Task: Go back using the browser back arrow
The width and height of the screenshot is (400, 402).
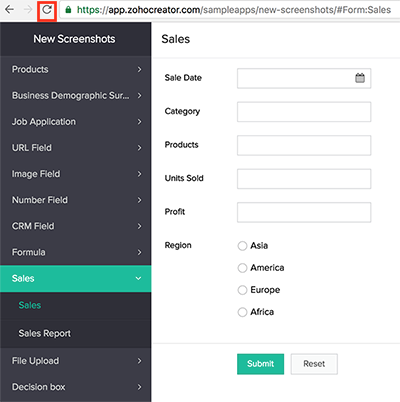Action: coord(9,10)
